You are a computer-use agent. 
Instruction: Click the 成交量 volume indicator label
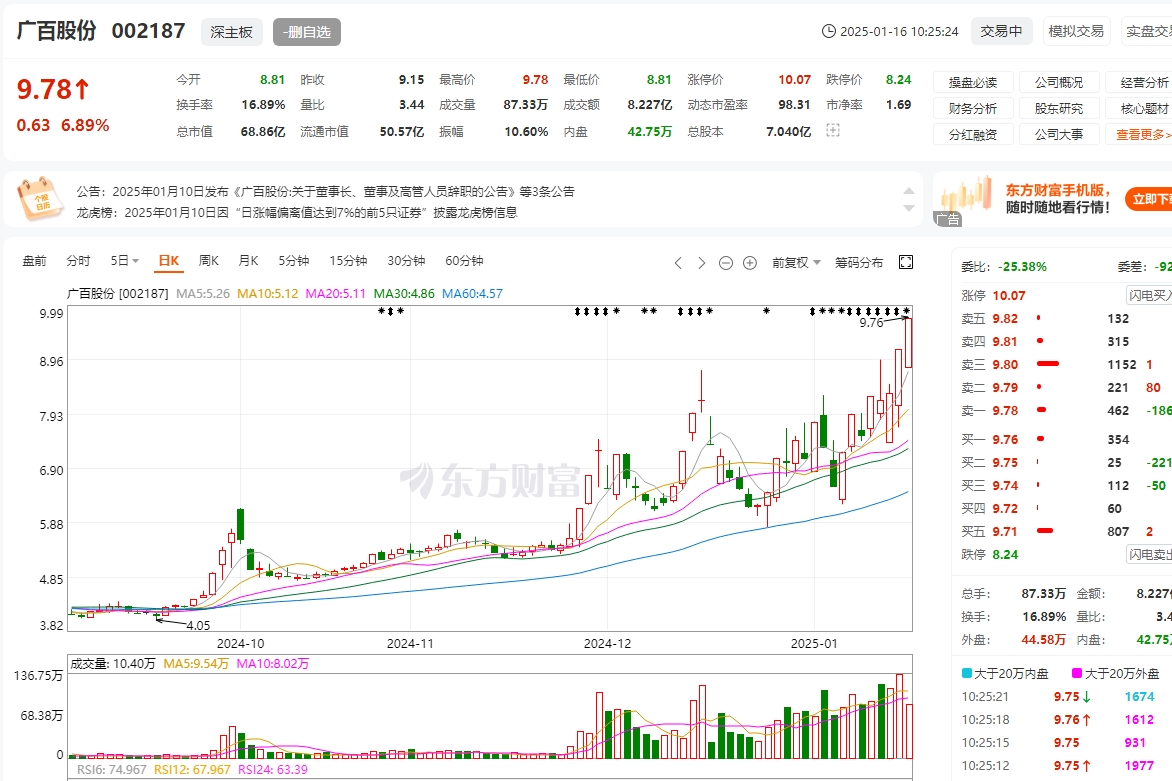point(112,664)
